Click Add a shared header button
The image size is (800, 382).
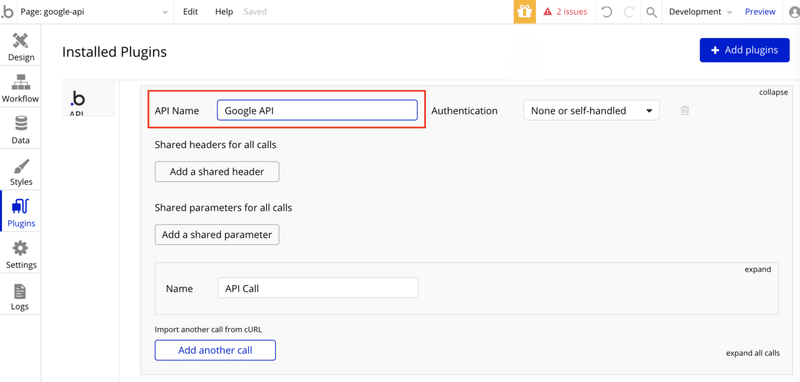tap(217, 171)
